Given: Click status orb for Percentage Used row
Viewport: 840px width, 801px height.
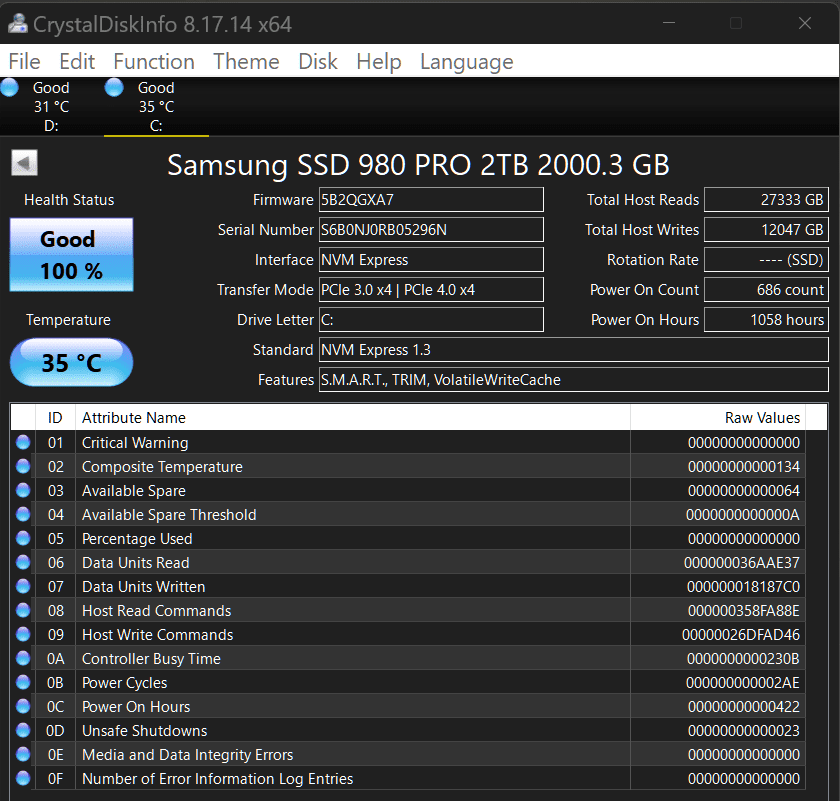Looking at the screenshot, I should 23,538.
